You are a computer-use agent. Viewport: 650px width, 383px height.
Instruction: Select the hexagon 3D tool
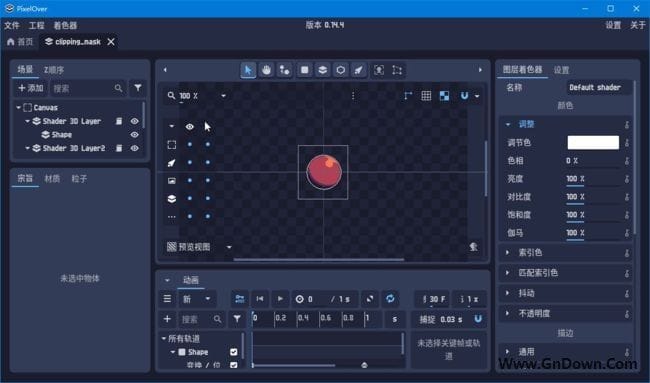point(340,70)
